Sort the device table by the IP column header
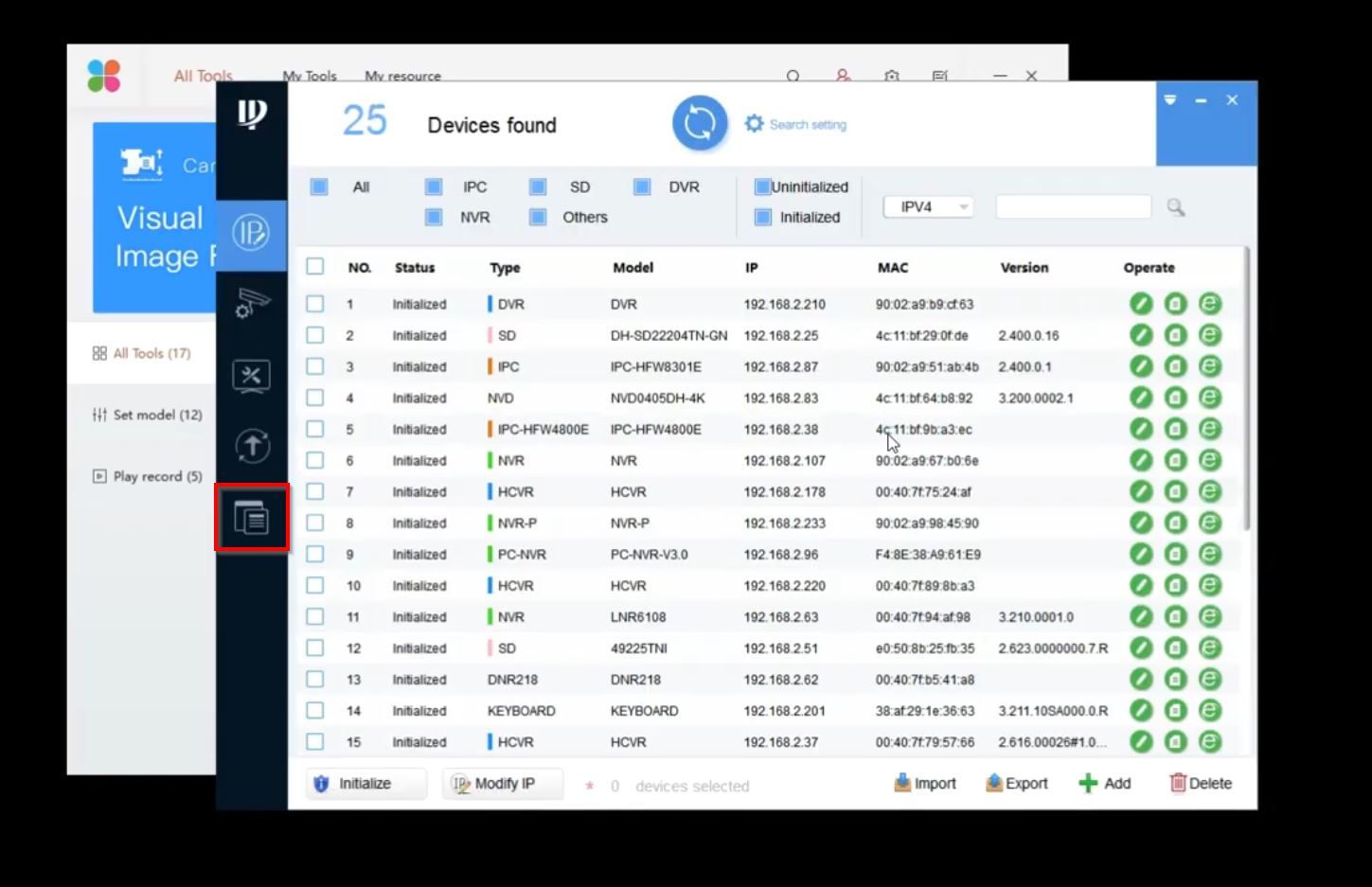 (752, 268)
